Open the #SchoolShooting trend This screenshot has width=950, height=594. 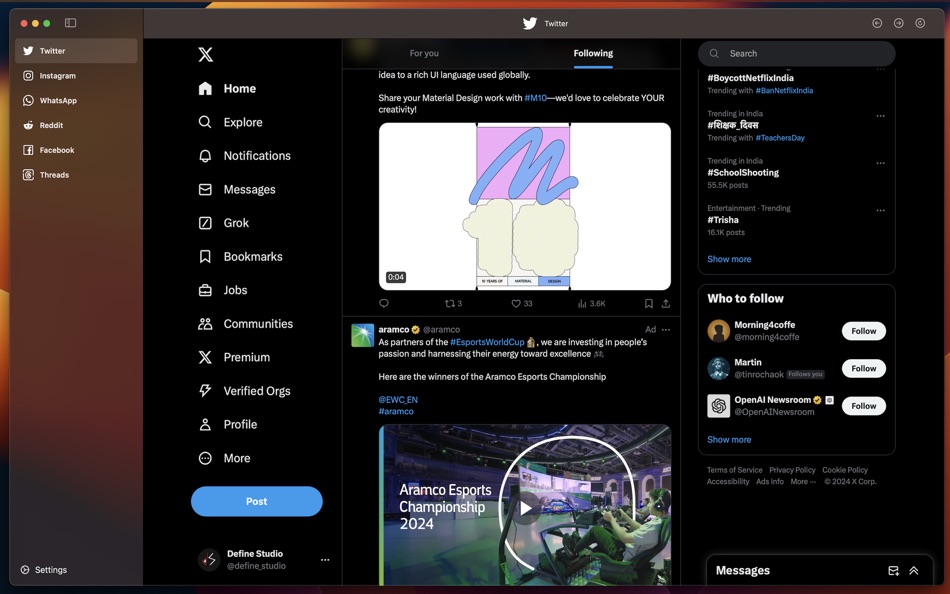click(743, 173)
